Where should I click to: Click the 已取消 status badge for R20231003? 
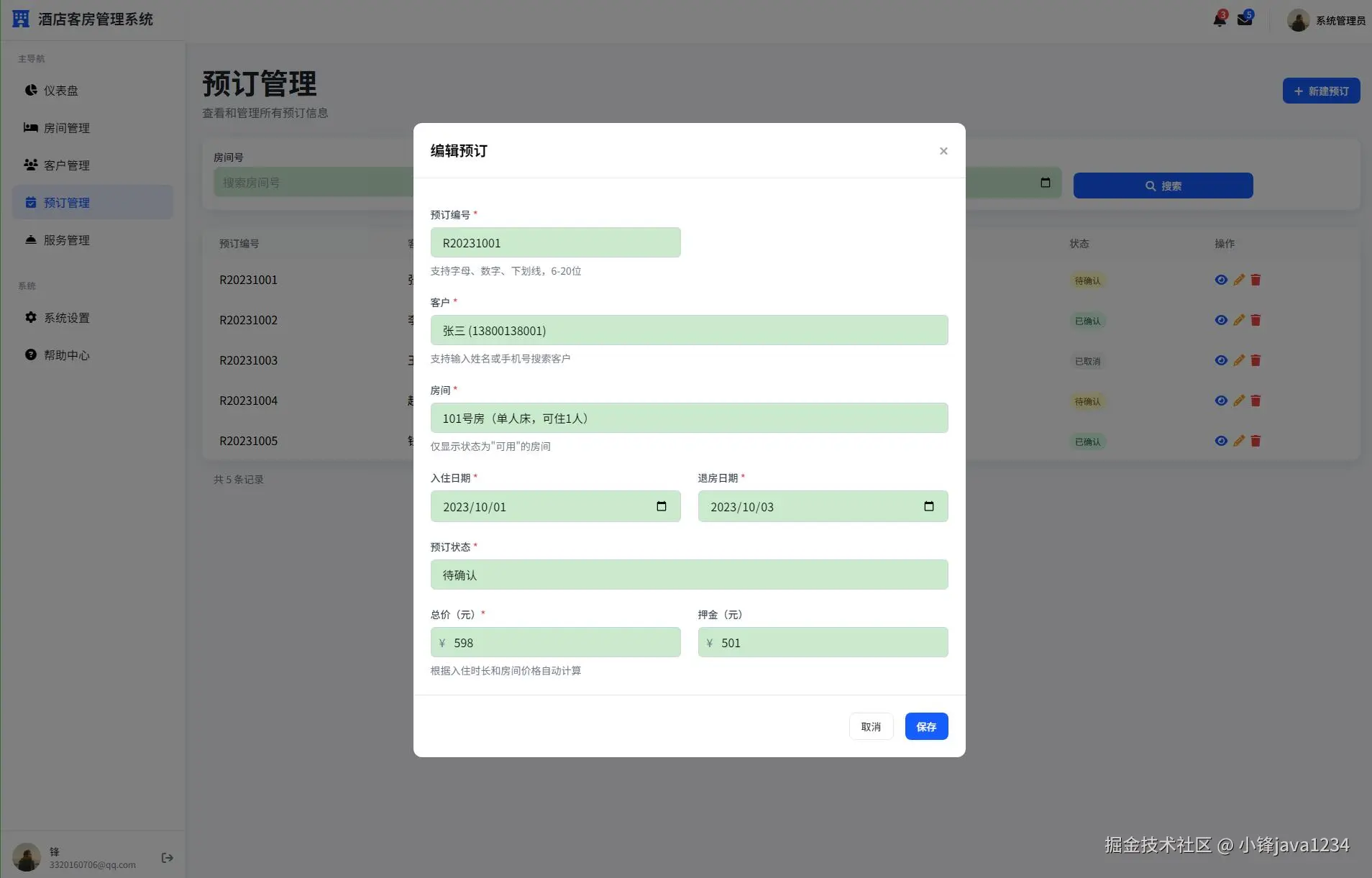1087,361
